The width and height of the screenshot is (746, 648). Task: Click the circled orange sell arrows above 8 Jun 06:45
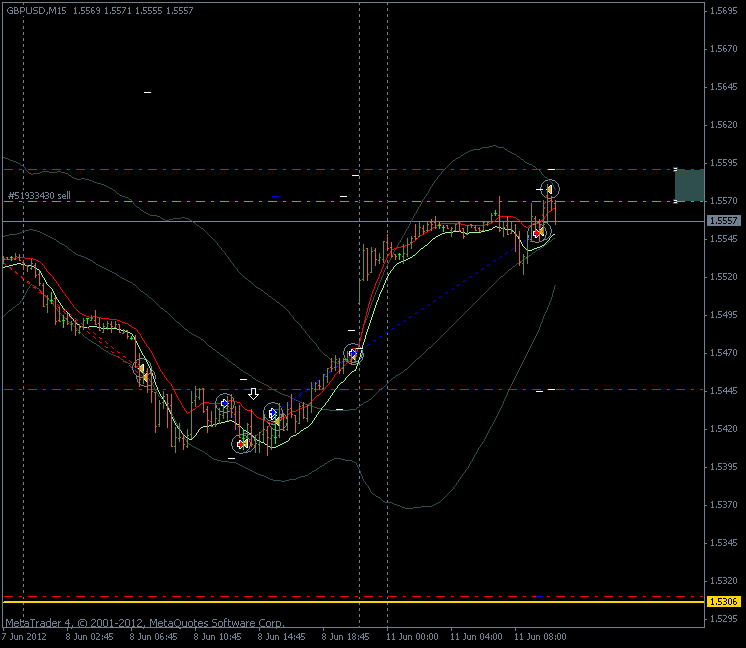pyautogui.click(x=144, y=372)
